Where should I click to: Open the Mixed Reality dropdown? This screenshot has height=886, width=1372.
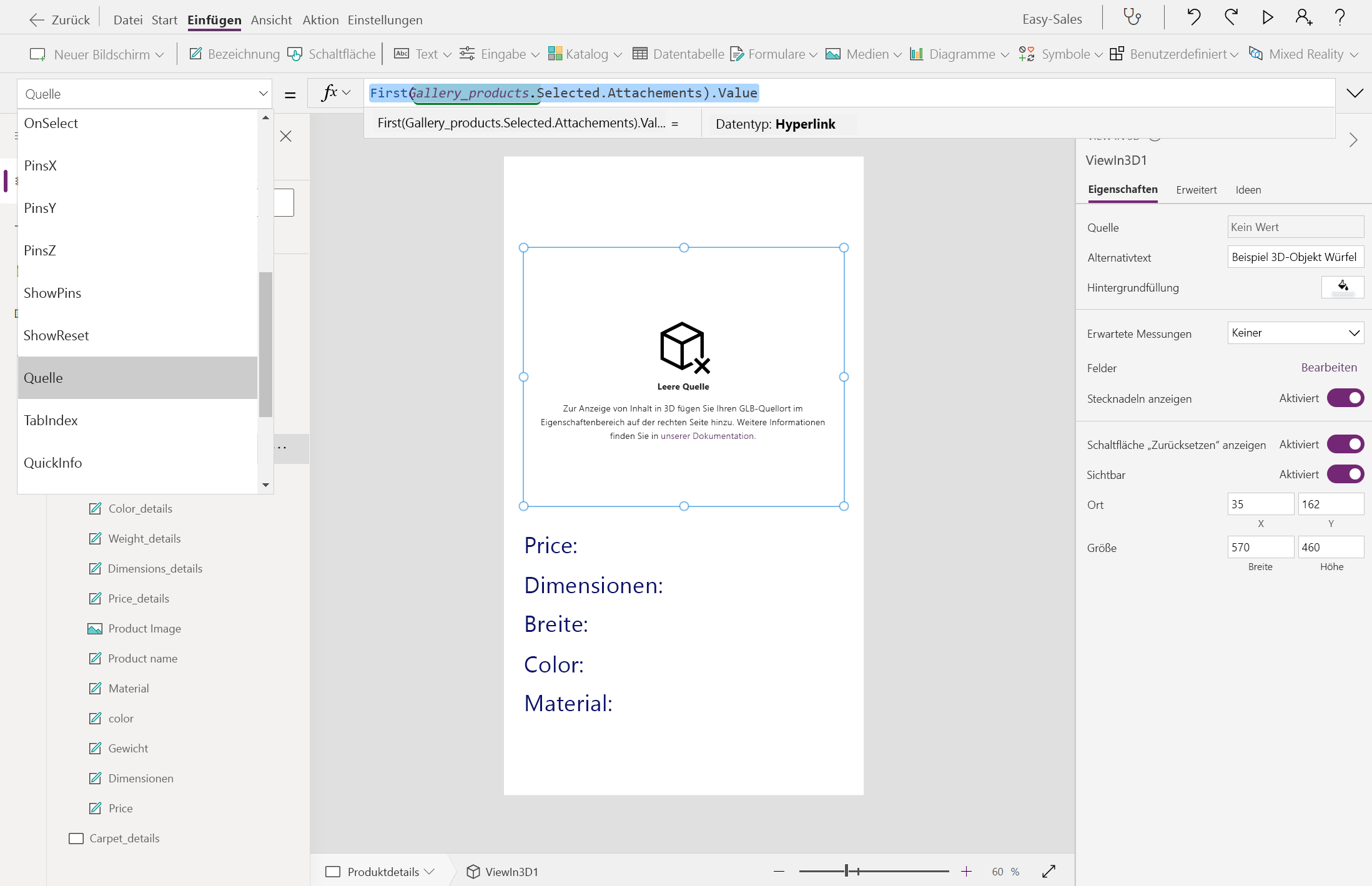pos(1304,54)
